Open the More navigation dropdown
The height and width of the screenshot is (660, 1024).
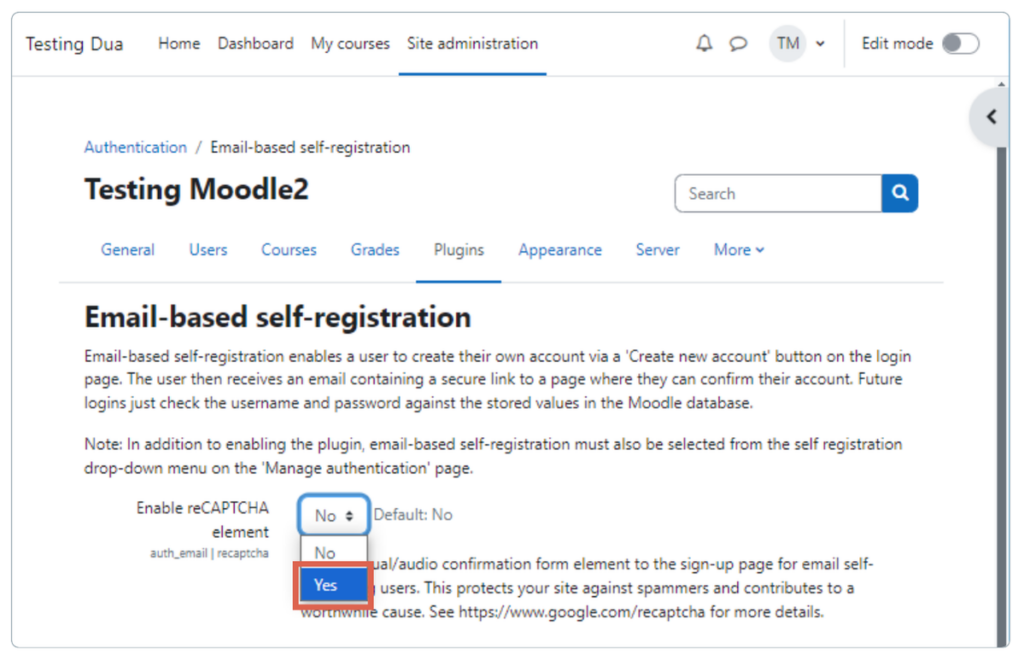point(738,250)
